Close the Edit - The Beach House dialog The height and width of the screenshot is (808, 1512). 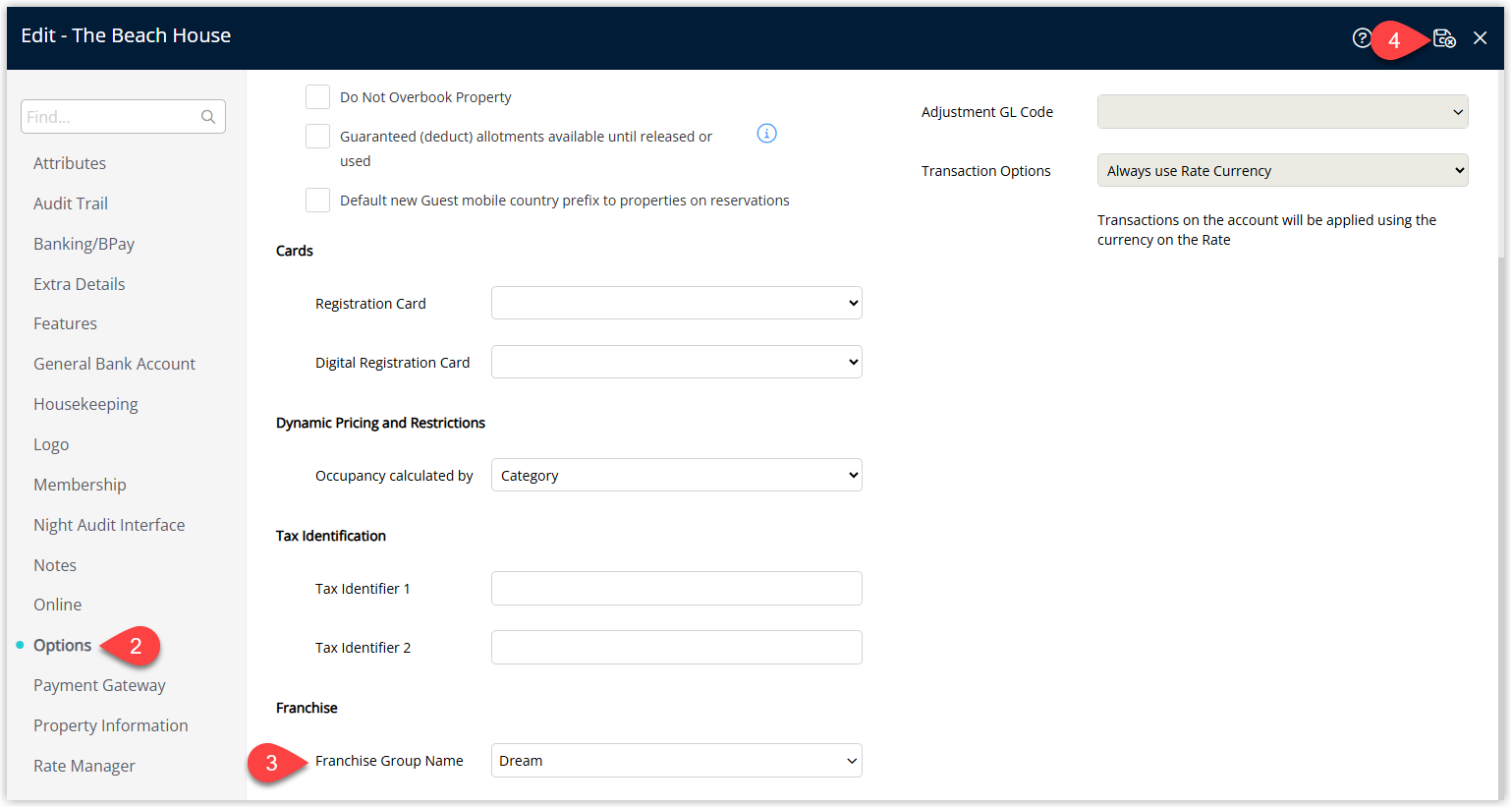(x=1480, y=38)
